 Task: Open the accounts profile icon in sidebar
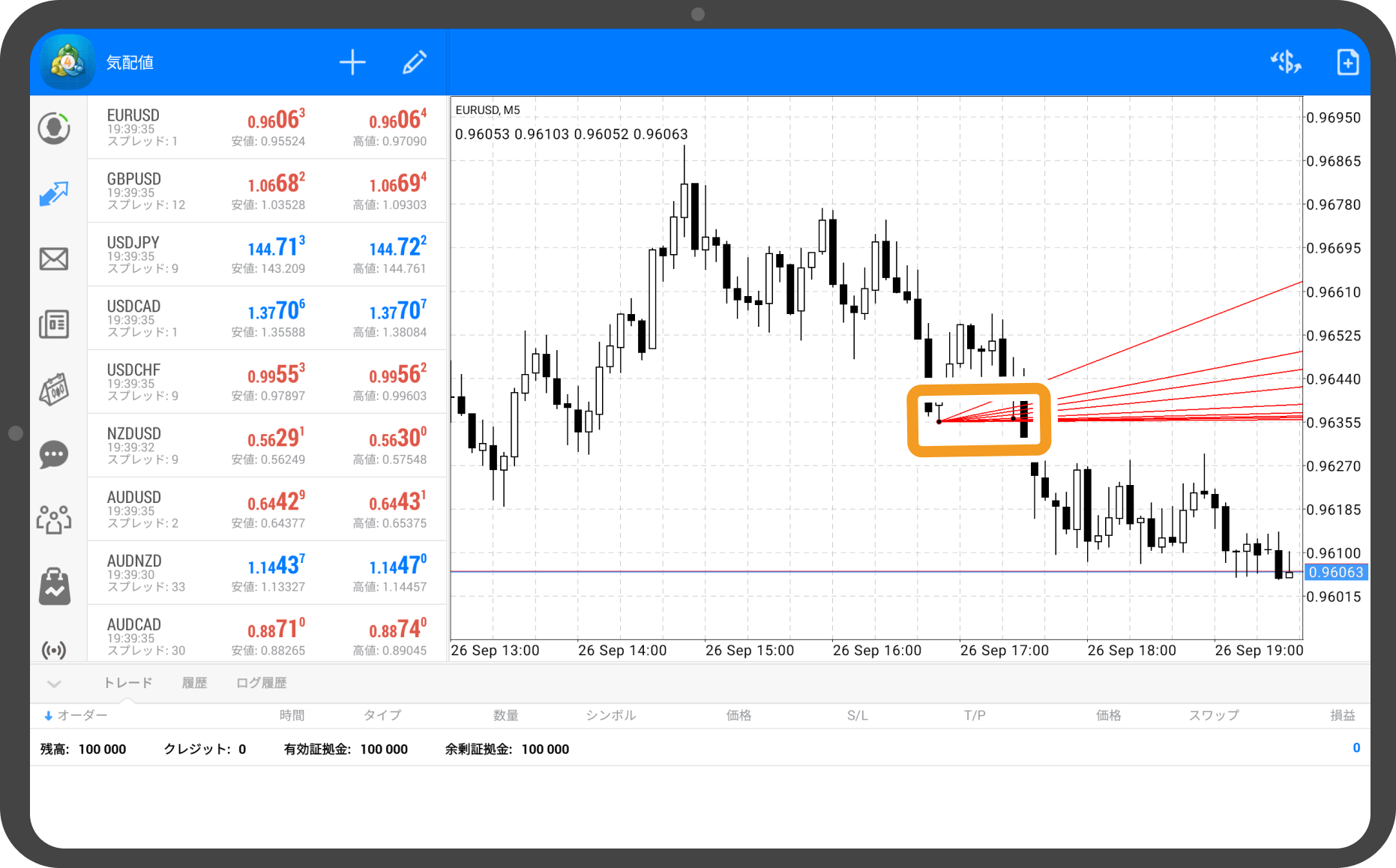[x=54, y=128]
